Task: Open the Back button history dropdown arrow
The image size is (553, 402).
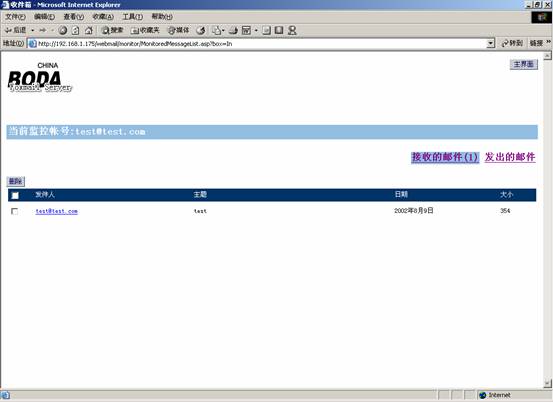Action: coord(32,31)
